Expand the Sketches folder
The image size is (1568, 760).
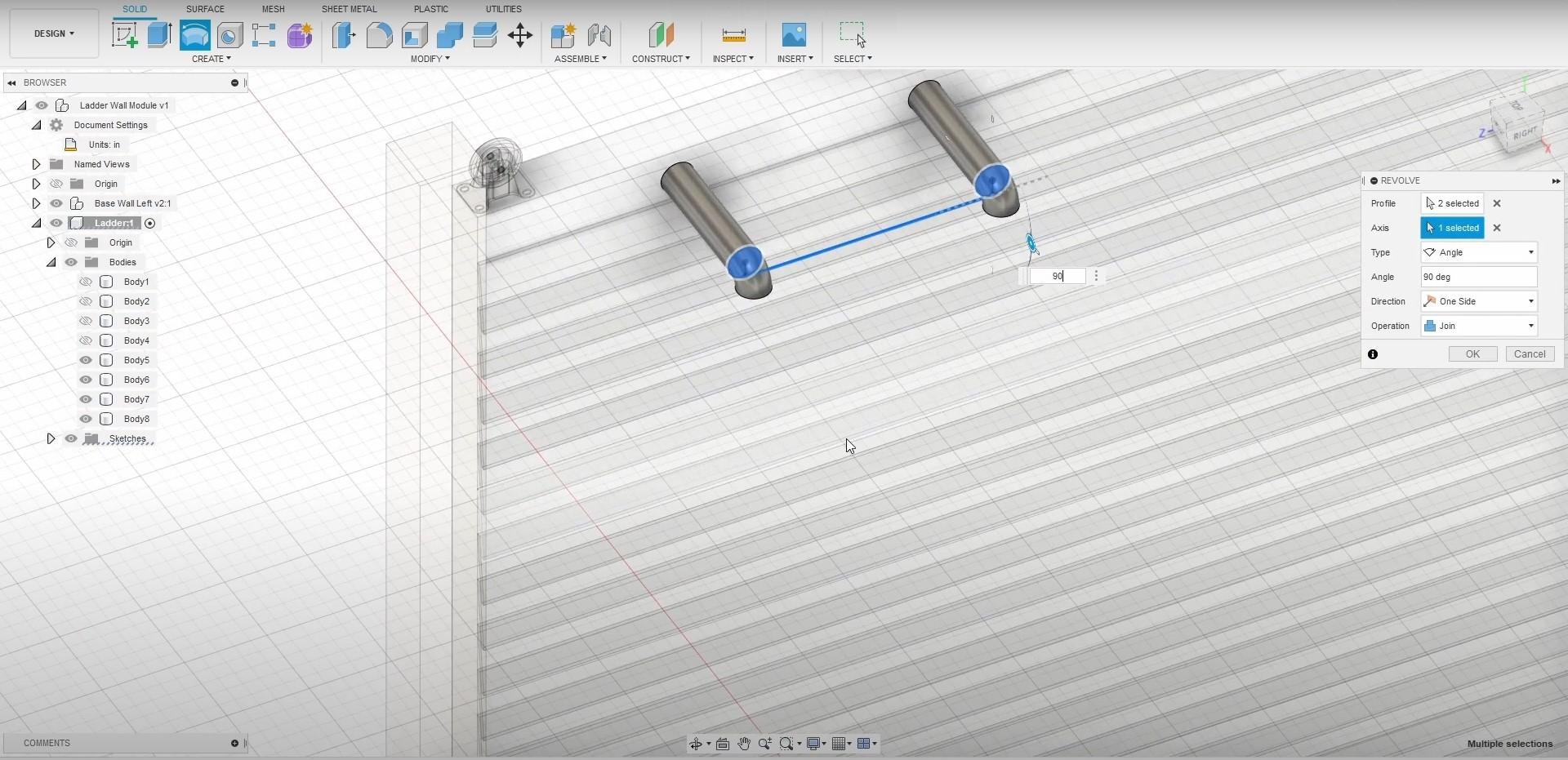pos(51,438)
